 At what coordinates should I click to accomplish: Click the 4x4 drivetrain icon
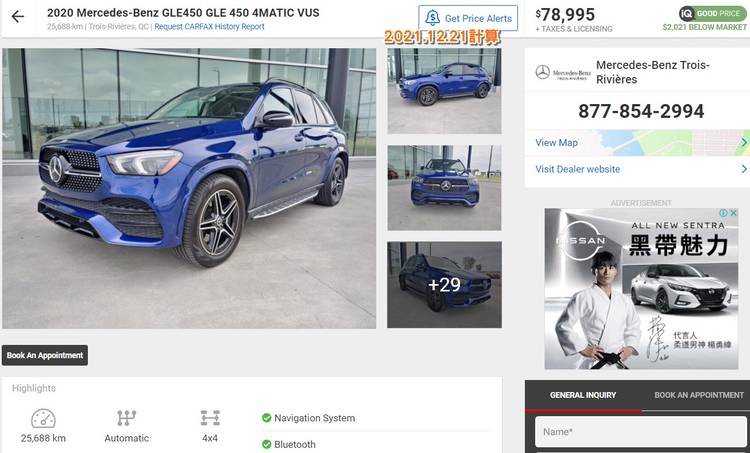click(x=210, y=418)
